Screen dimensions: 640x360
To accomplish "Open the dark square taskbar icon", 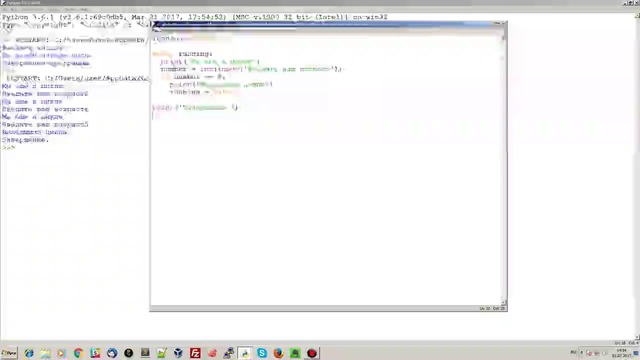I will point(145,353).
